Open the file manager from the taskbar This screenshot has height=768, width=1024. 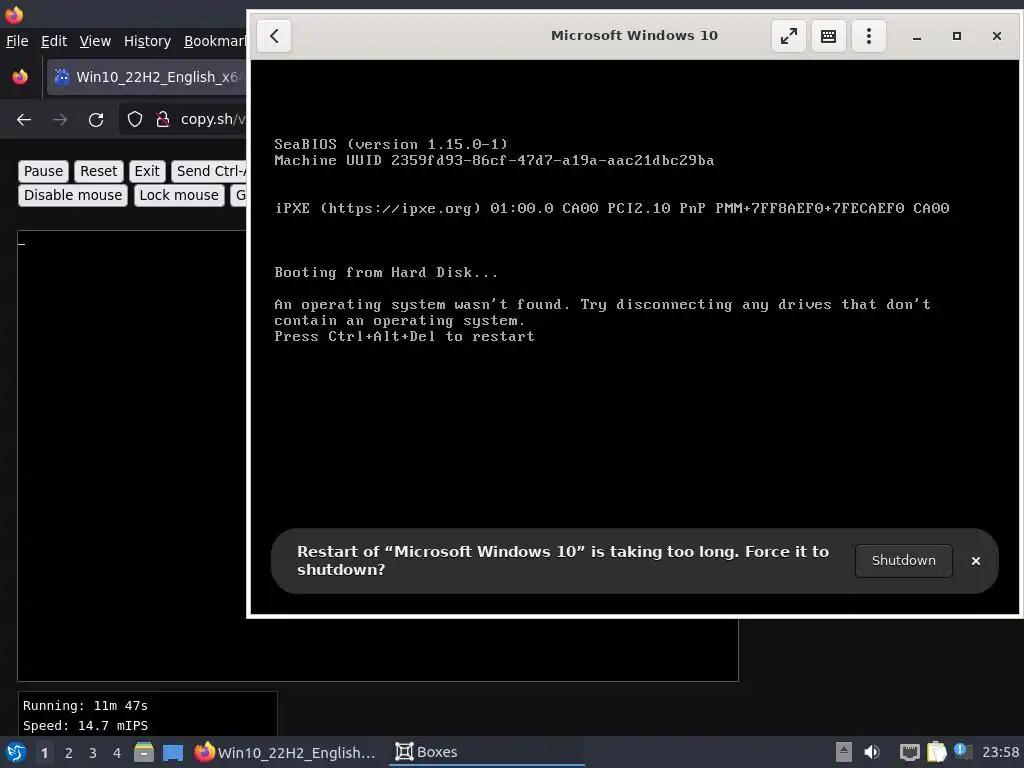(x=144, y=752)
